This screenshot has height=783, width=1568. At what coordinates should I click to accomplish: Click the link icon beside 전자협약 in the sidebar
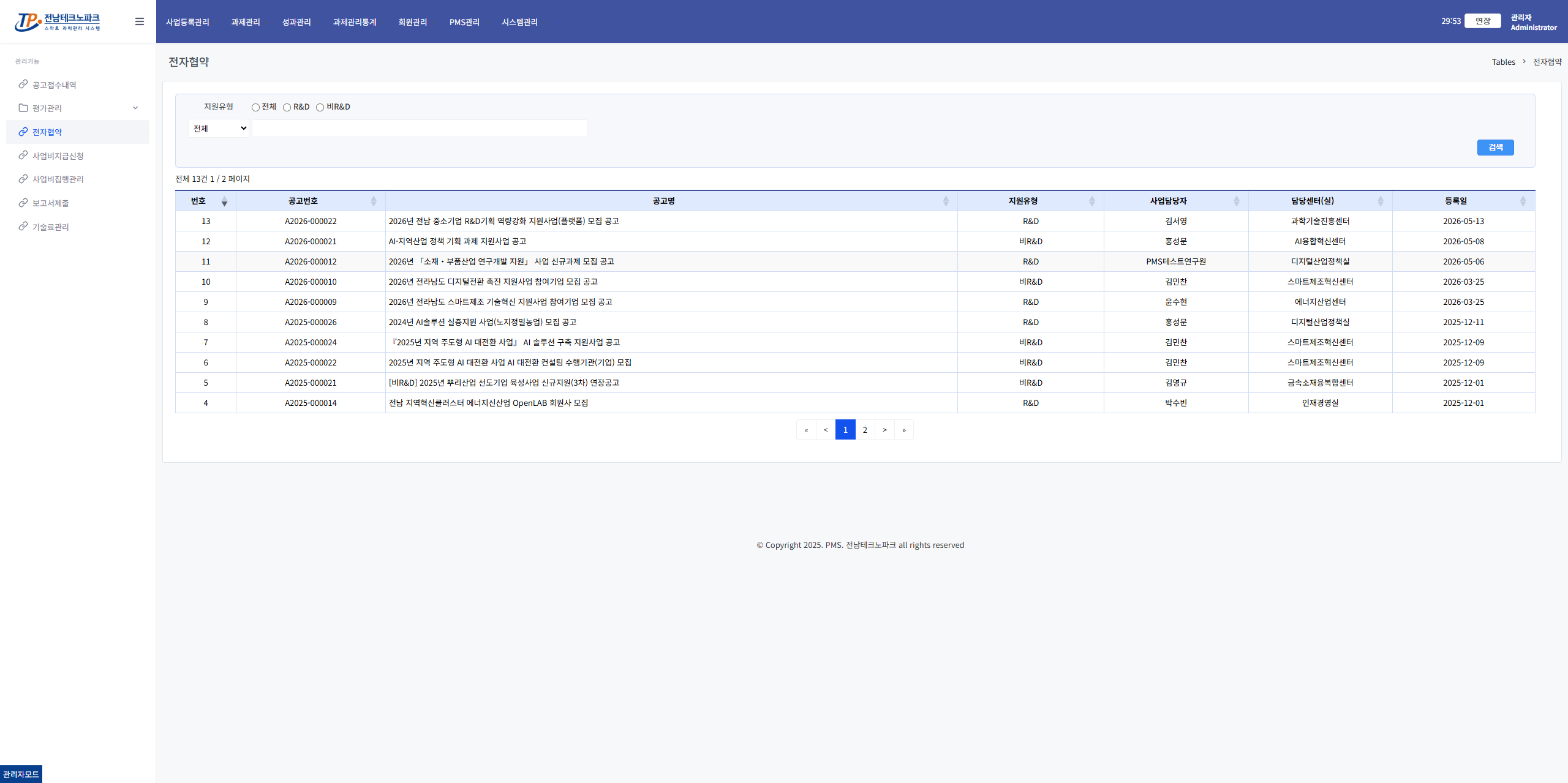click(23, 132)
